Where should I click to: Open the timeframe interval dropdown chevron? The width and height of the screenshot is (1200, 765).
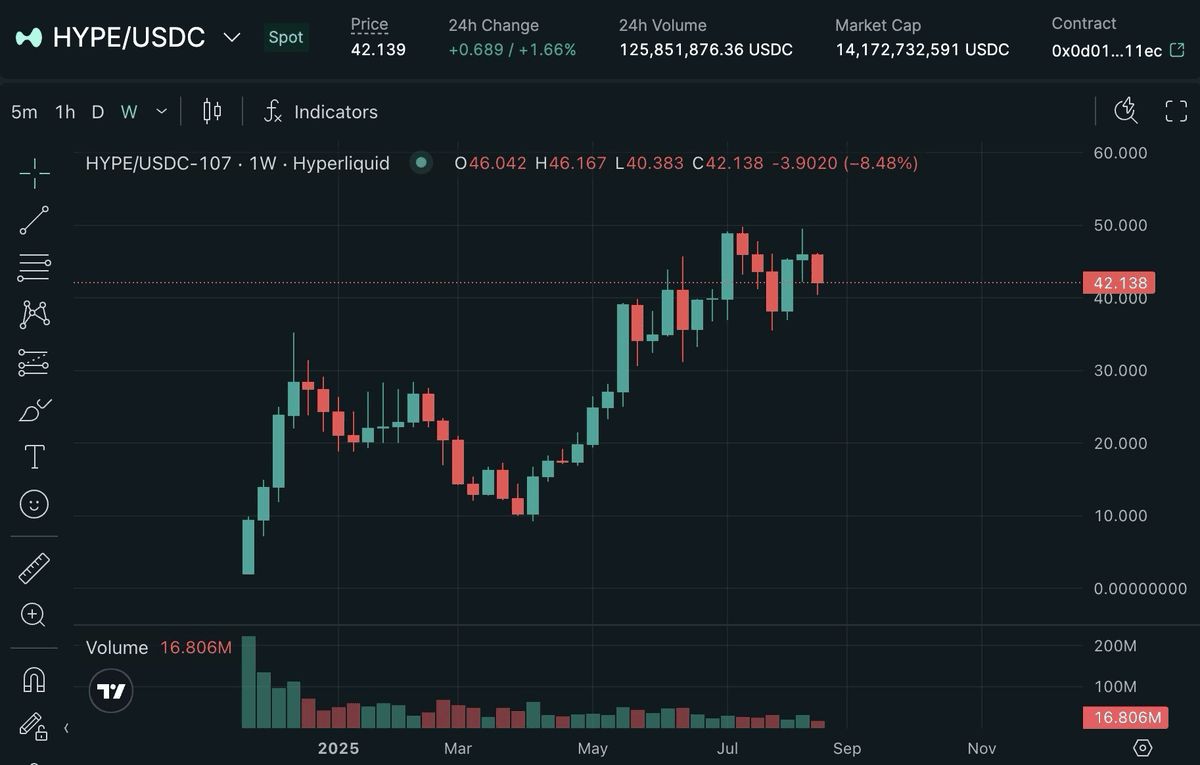pos(161,112)
